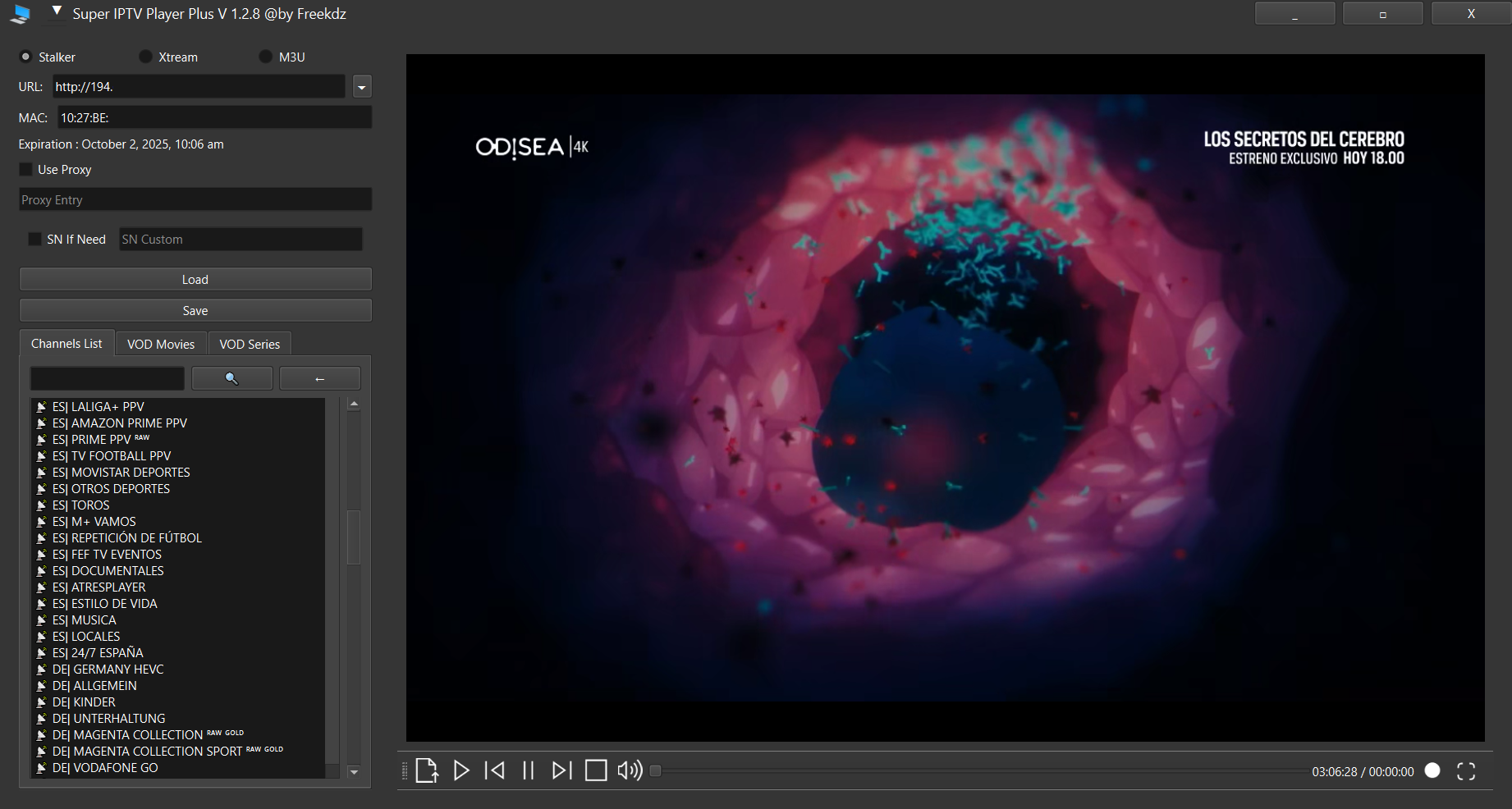1512x809 pixels.
Task: Select ES| LOCALES category
Action: click(x=178, y=636)
